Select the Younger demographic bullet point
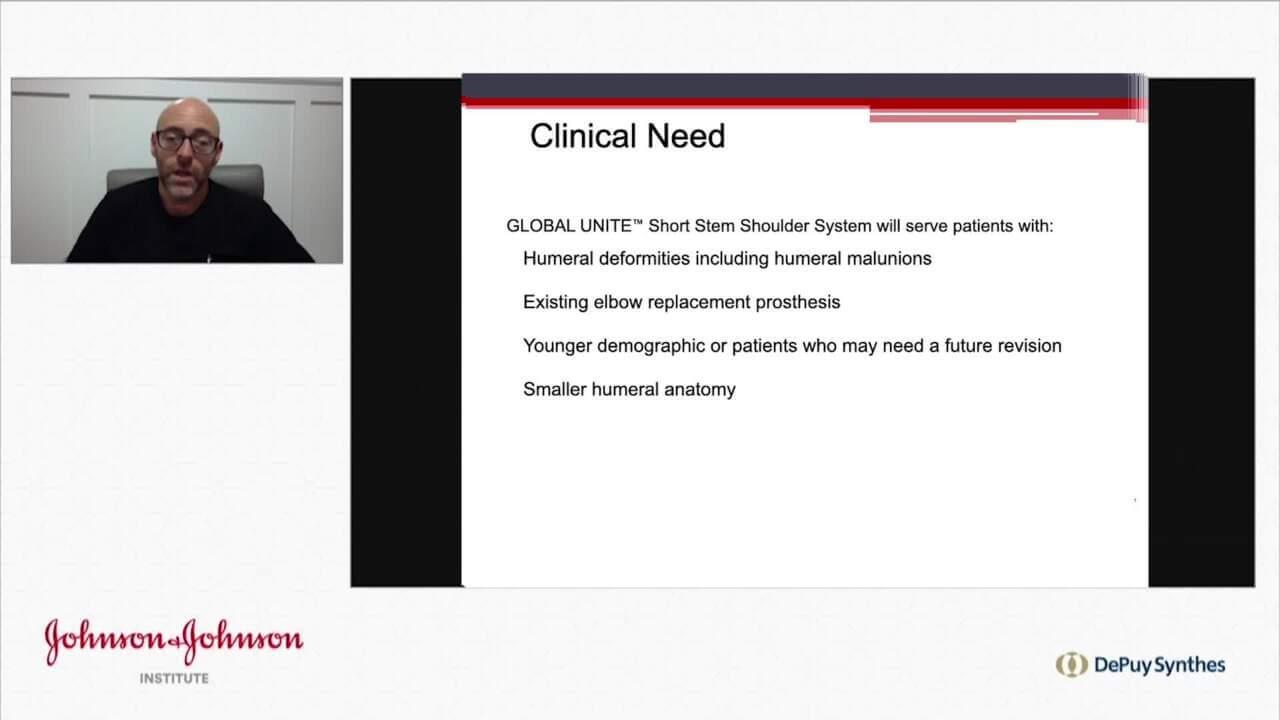 click(x=791, y=345)
